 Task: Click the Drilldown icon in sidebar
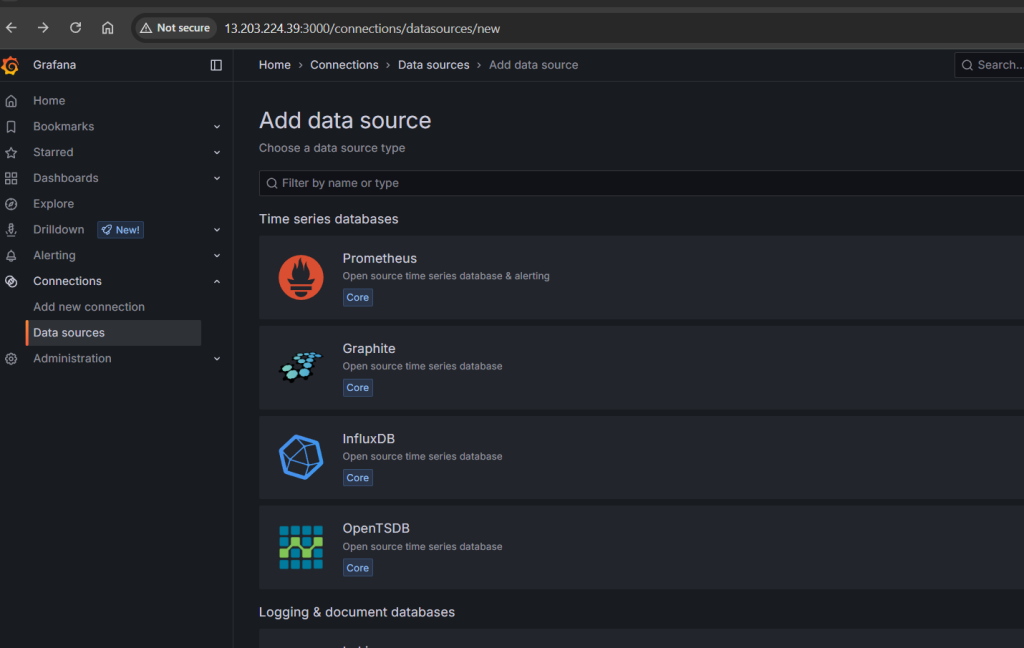pyautogui.click(x=11, y=230)
